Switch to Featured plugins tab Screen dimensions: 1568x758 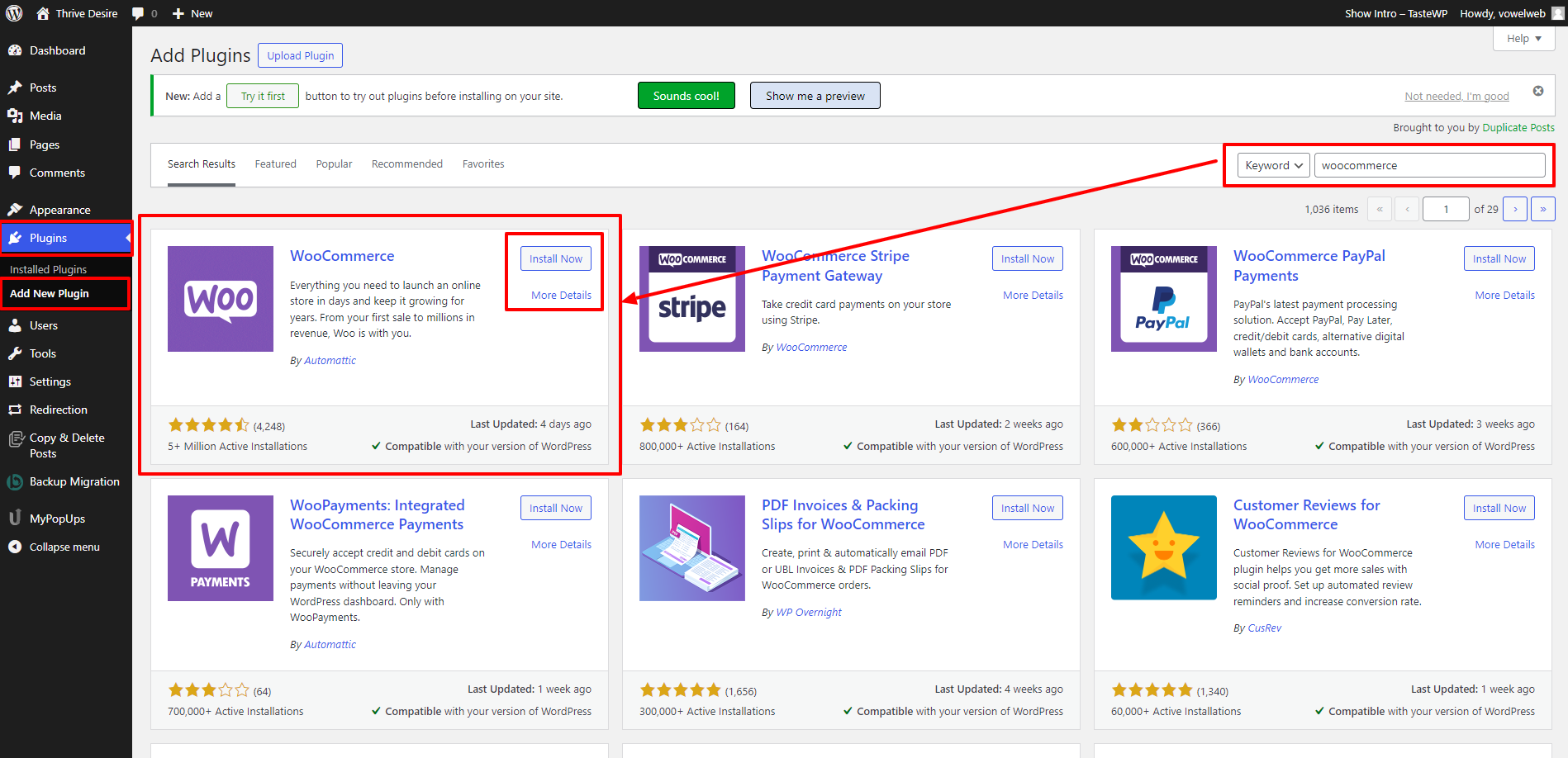click(x=276, y=164)
